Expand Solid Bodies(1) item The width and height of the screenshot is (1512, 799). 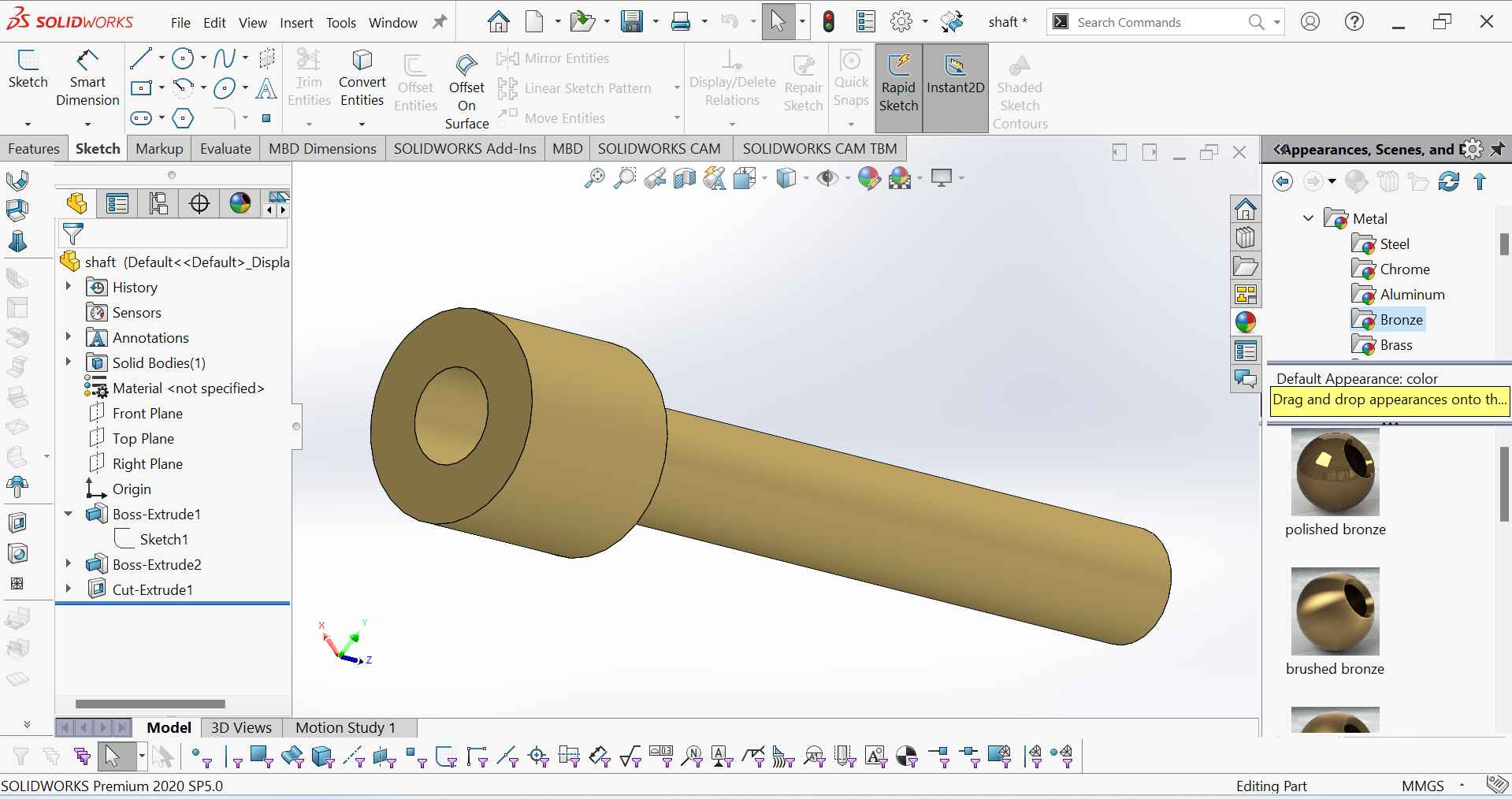click(x=69, y=362)
